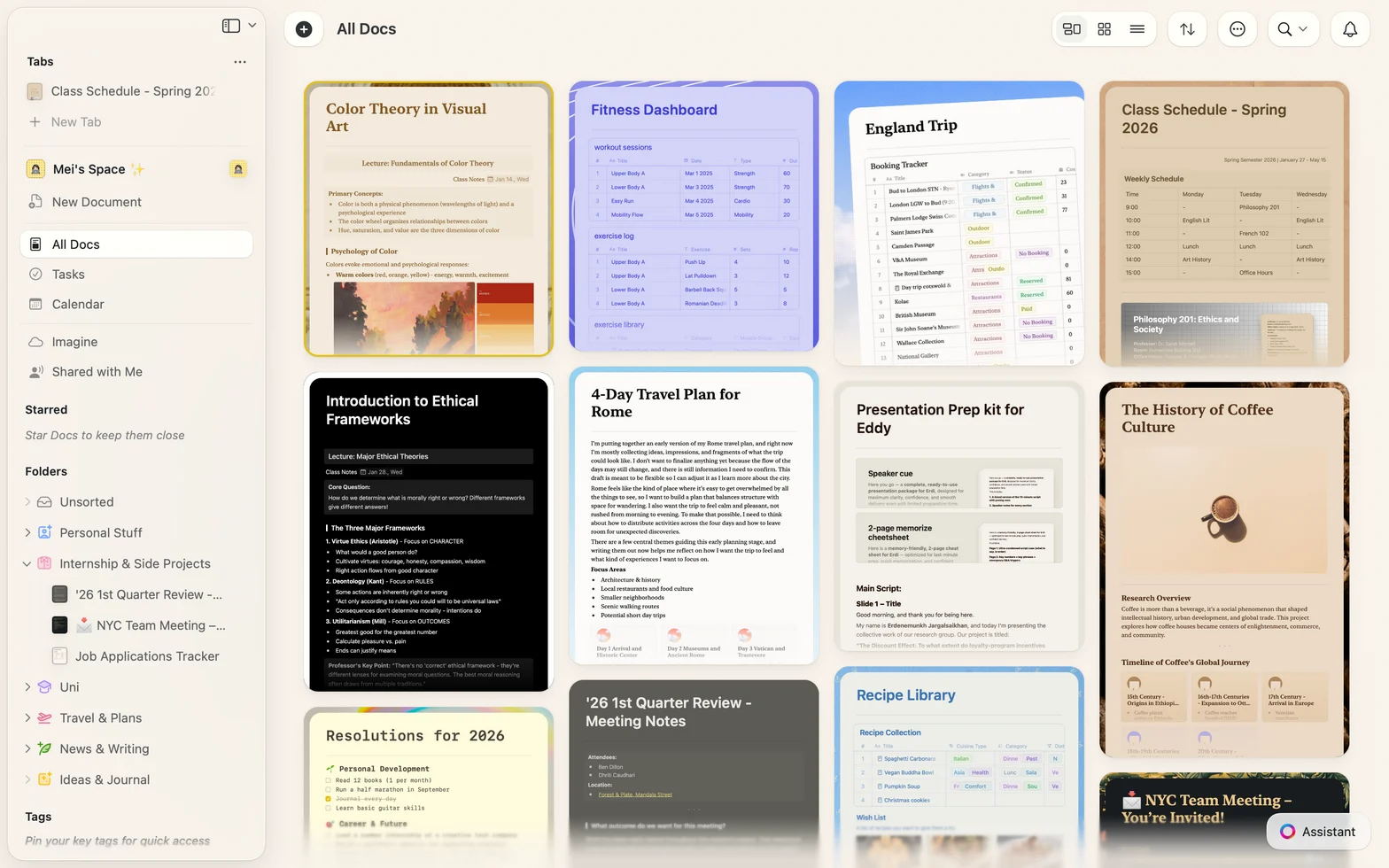Toggle the sidebar panel icon
This screenshot has height=868, width=1389.
pos(231,26)
